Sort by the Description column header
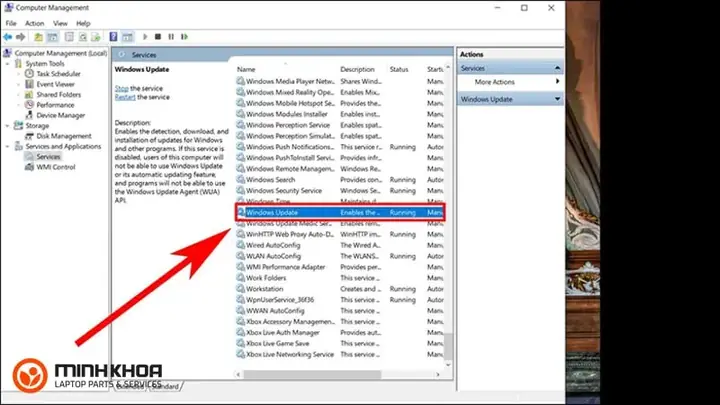Image resolution: width=720 pixels, height=405 pixels. [x=357, y=69]
